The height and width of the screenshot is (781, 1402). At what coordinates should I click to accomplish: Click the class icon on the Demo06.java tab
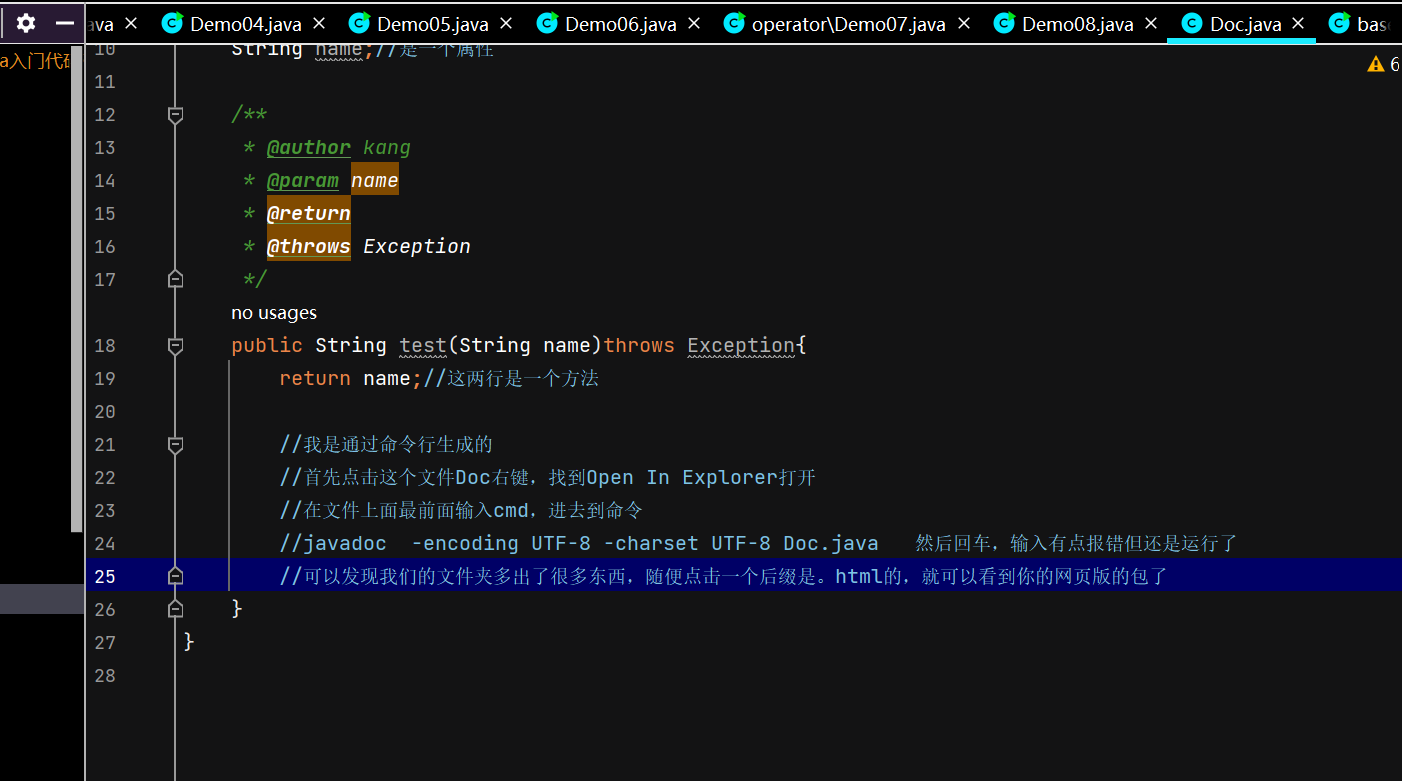547,23
